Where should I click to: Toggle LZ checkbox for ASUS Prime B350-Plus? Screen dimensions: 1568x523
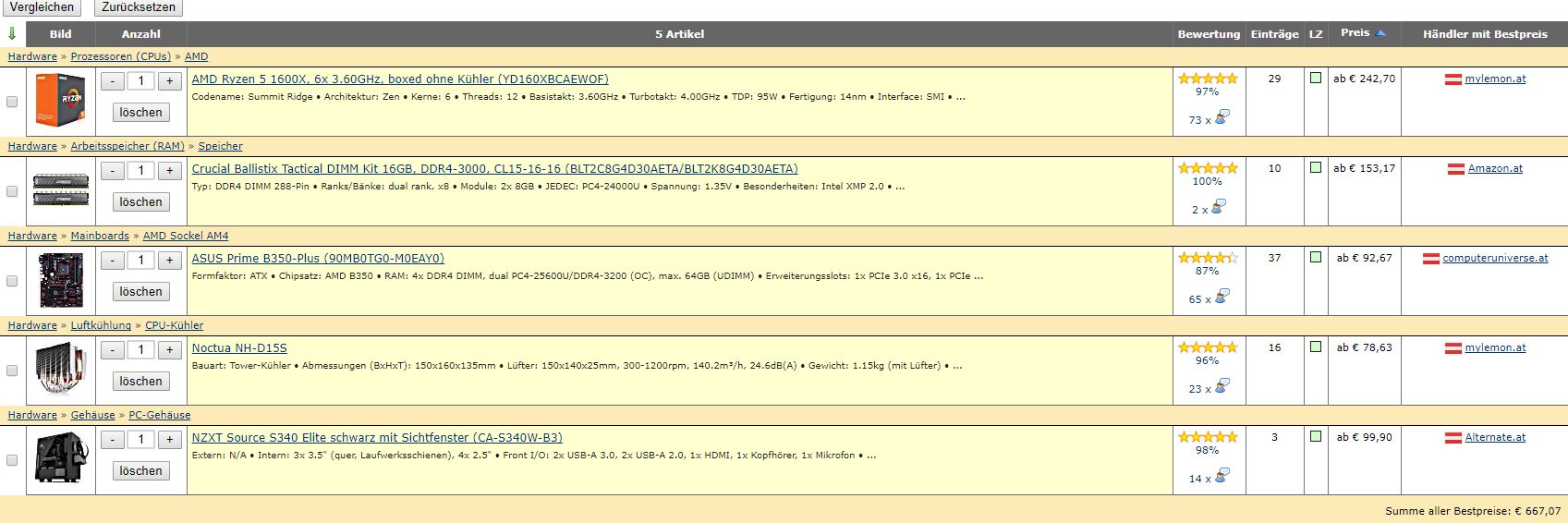click(1316, 257)
